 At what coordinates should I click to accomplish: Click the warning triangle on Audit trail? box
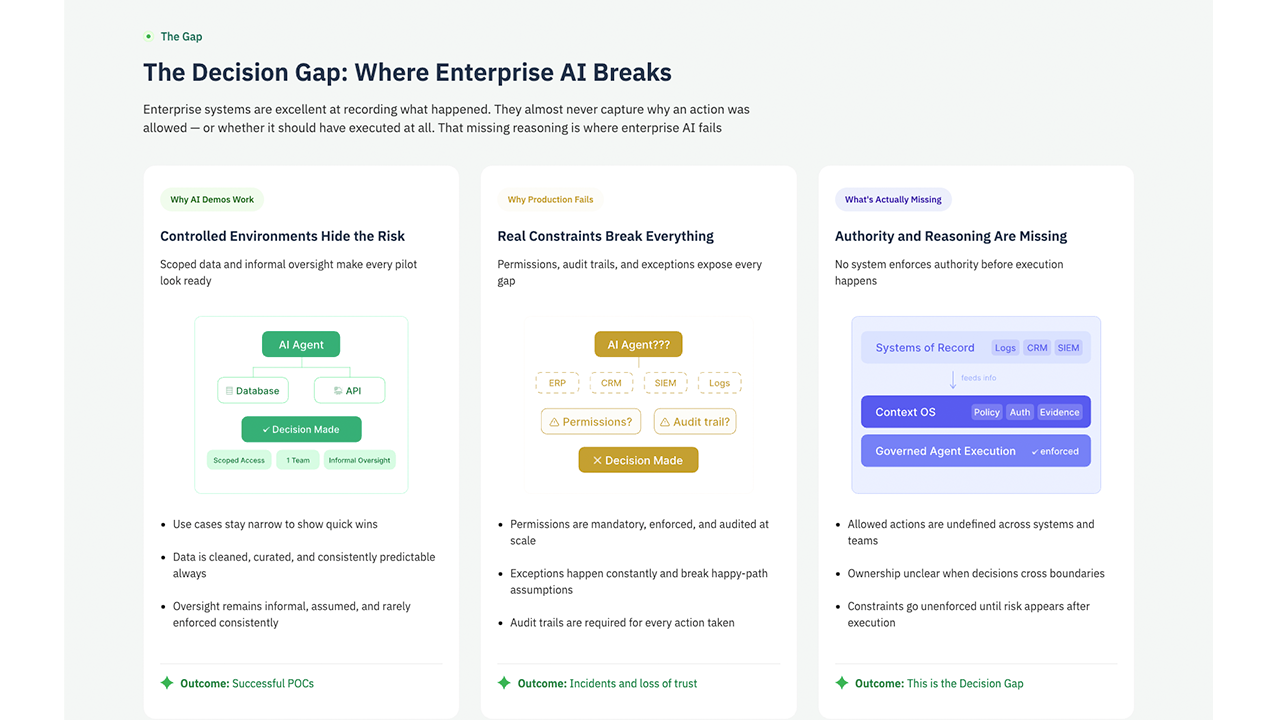(x=665, y=422)
